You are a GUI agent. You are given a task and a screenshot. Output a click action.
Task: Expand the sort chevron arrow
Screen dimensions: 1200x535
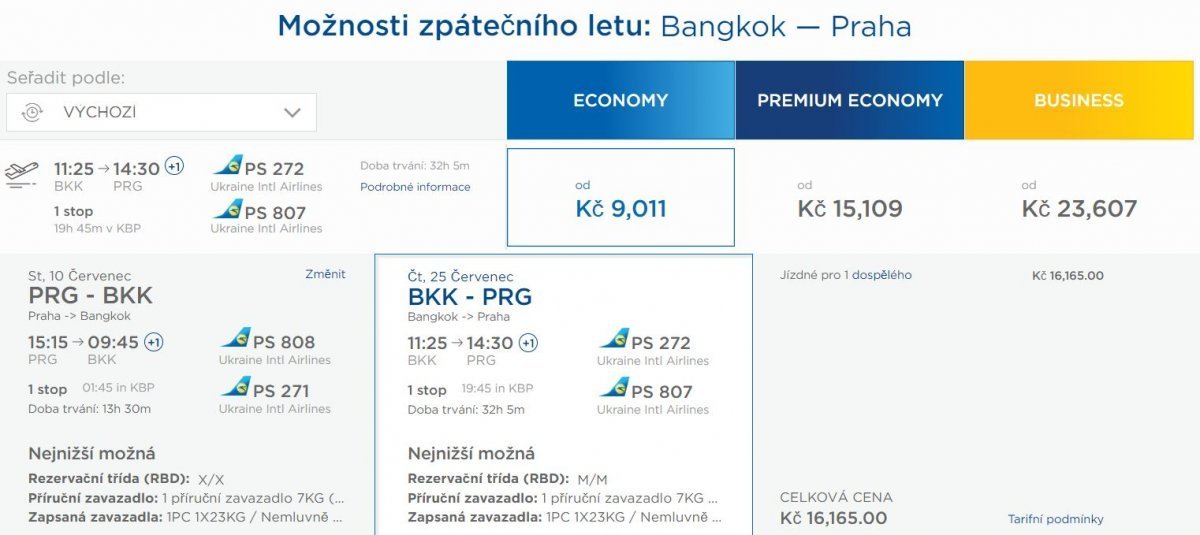pos(292,113)
